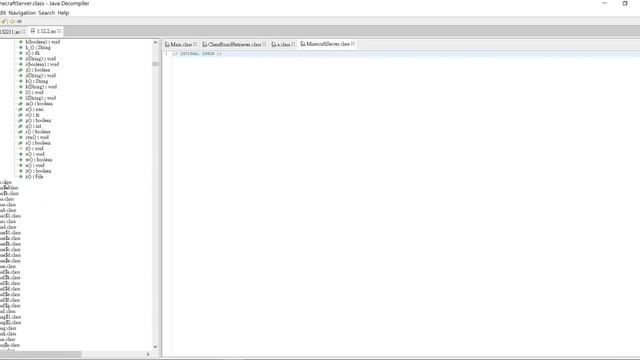Screen dimensions: 640x360
Task: Switch to the Class...Retriever.class tab
Action: [234, 44]
